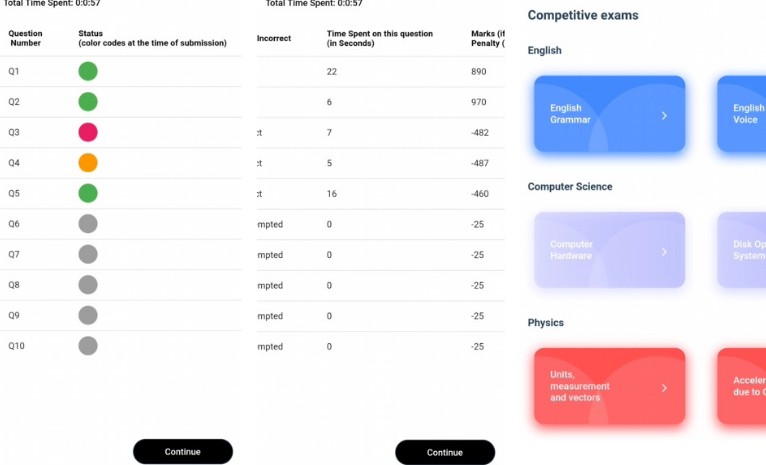Open the English Grammar card chevron
The width and height of the screenshot is (766, 465).
[664, 116]
